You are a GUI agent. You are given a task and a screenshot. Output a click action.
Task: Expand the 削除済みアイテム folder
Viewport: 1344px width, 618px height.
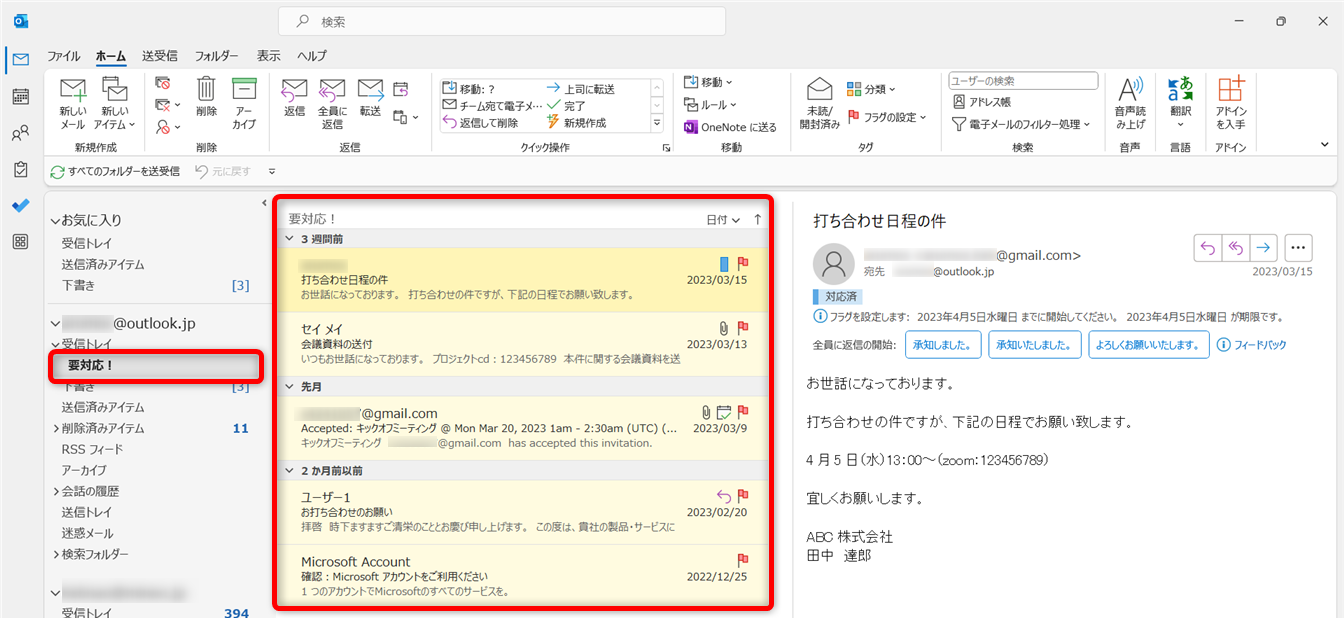coord(56,428)
